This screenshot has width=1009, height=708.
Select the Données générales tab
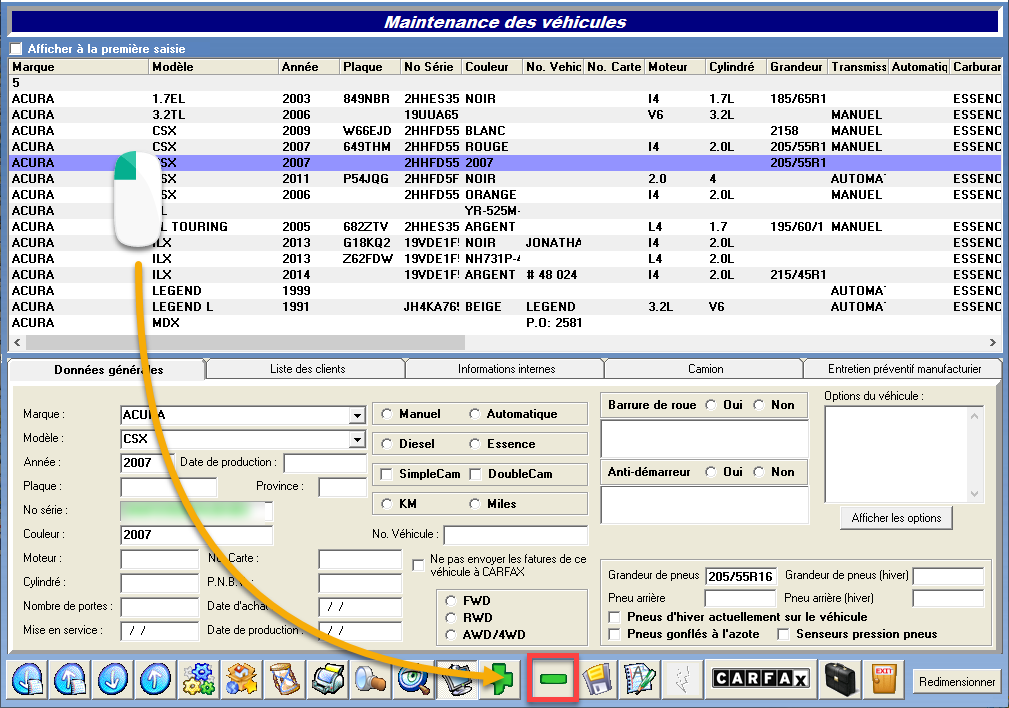coord(107,369)
